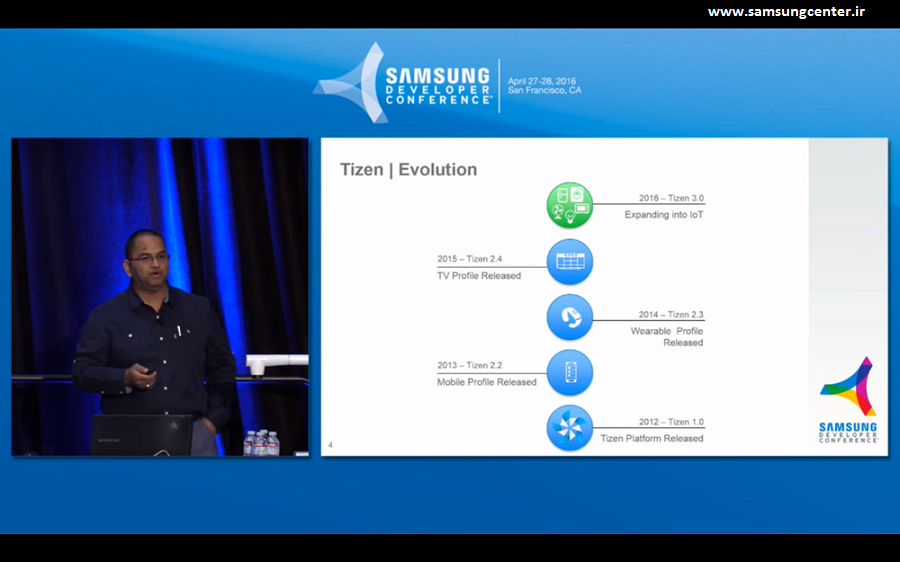Click the 'Mobile Profile Released' text
The image size is (900, 562).
pyautogui.click(x=487, y=382)
